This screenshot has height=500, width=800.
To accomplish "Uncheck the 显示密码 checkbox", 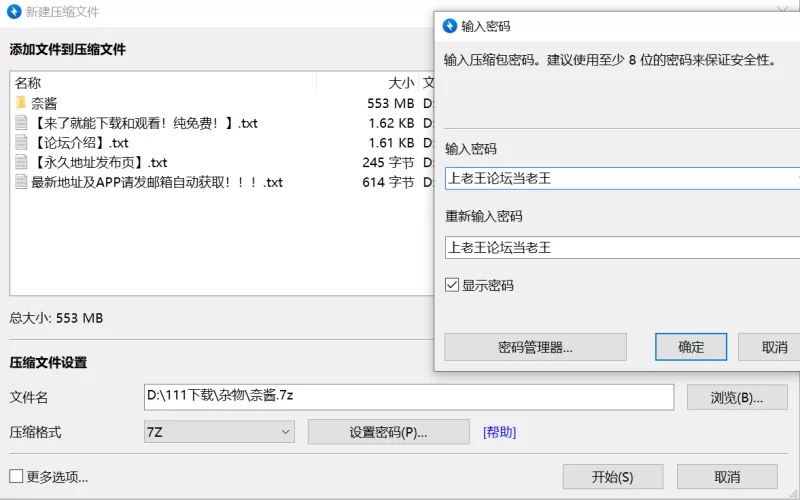I will point(452,285).
